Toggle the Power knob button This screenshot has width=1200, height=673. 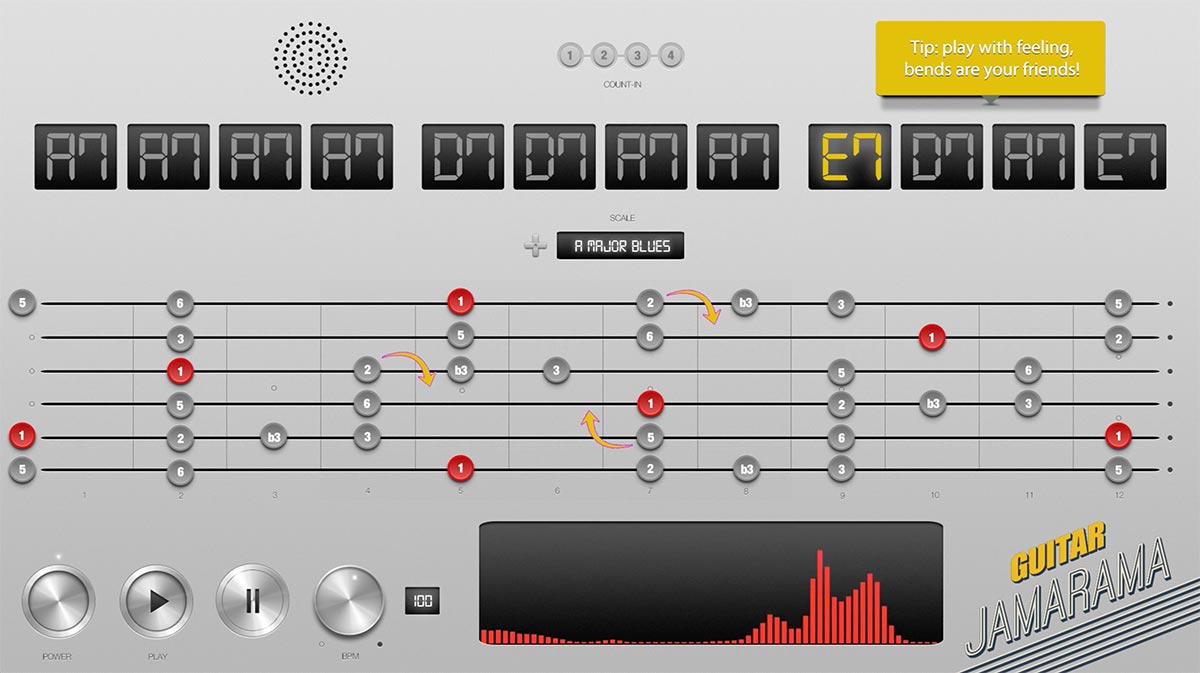(57, 601)
